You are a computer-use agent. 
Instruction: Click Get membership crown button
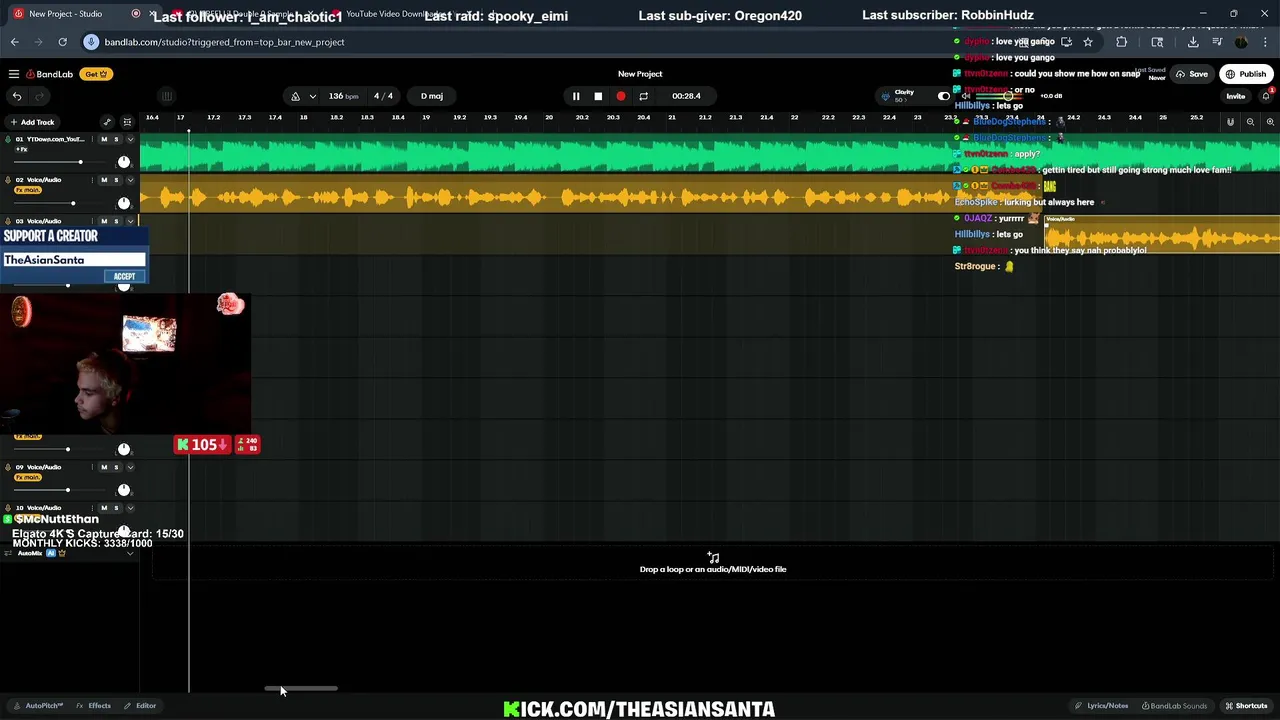(96, 74)
